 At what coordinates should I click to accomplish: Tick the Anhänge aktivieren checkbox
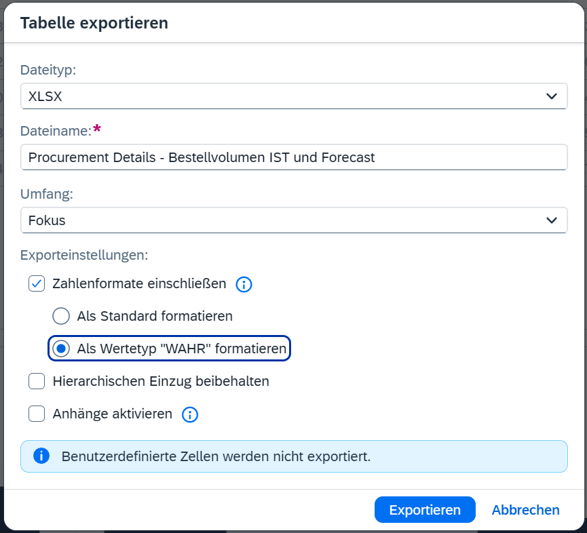click(36, 414)
